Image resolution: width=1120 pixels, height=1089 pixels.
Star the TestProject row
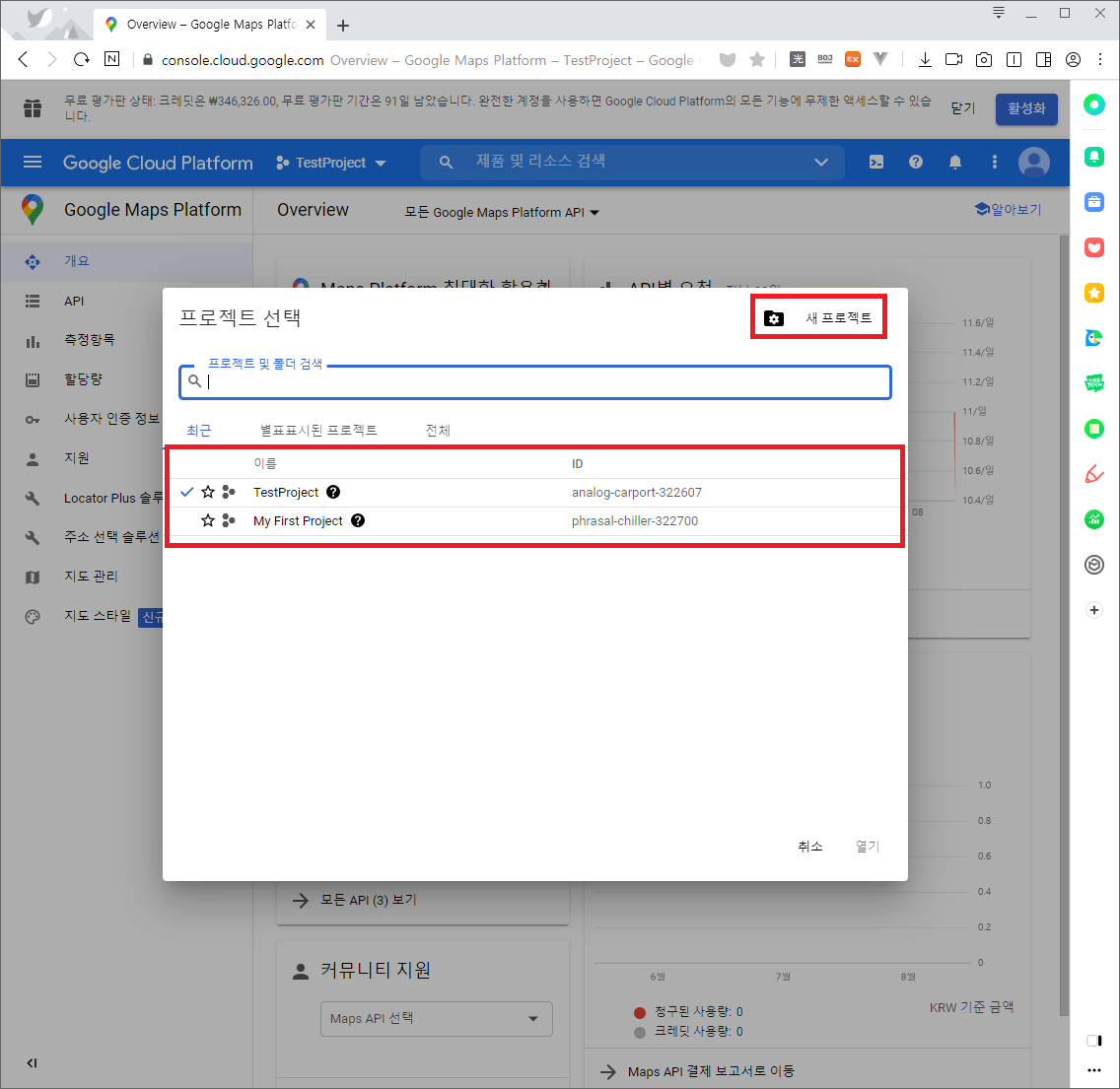[x=208, y=492]
